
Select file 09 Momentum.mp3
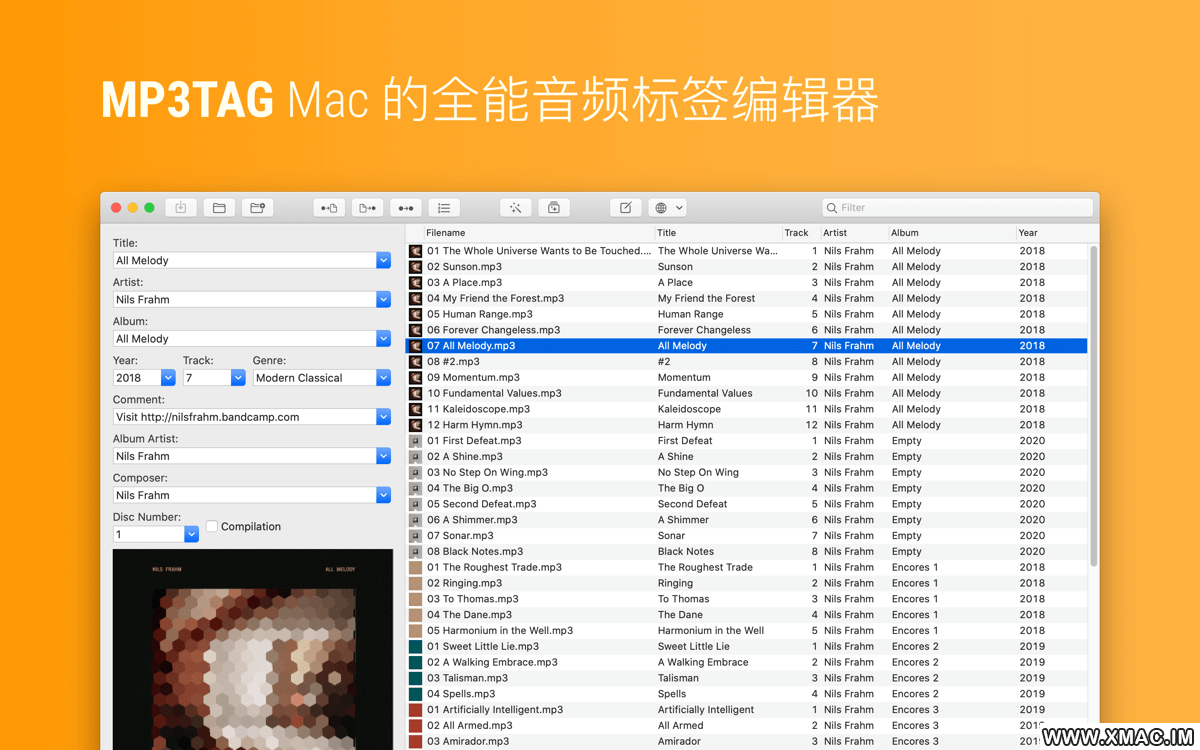point(473,378)
